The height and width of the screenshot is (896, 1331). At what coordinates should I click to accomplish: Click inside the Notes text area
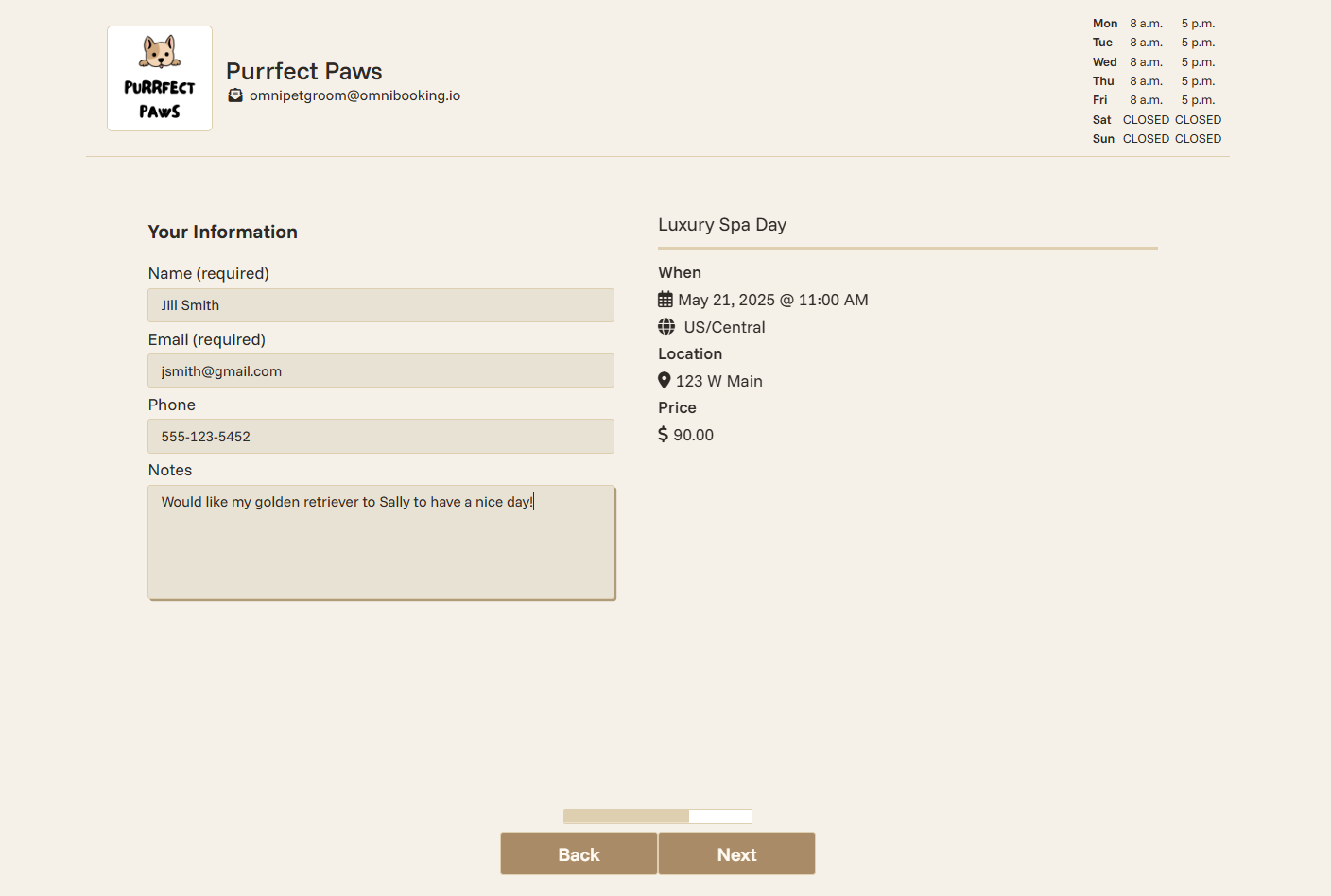pos(382,543)
